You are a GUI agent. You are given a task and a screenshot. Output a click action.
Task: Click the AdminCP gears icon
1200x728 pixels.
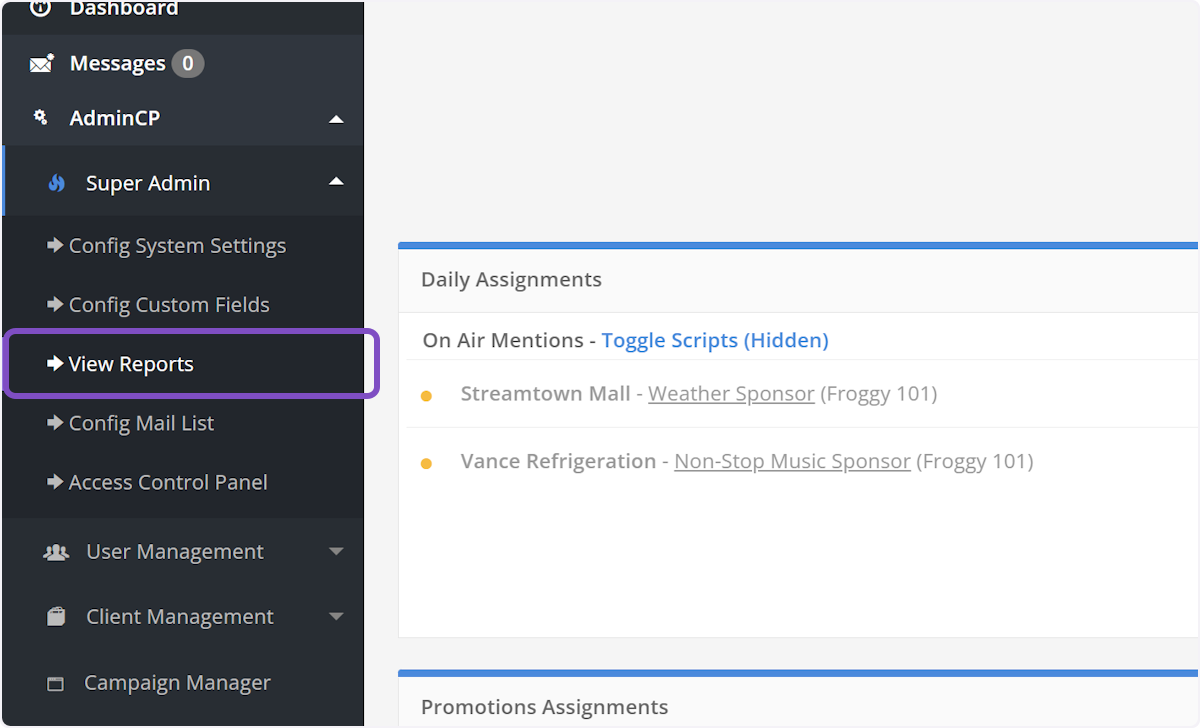(41, 118)
